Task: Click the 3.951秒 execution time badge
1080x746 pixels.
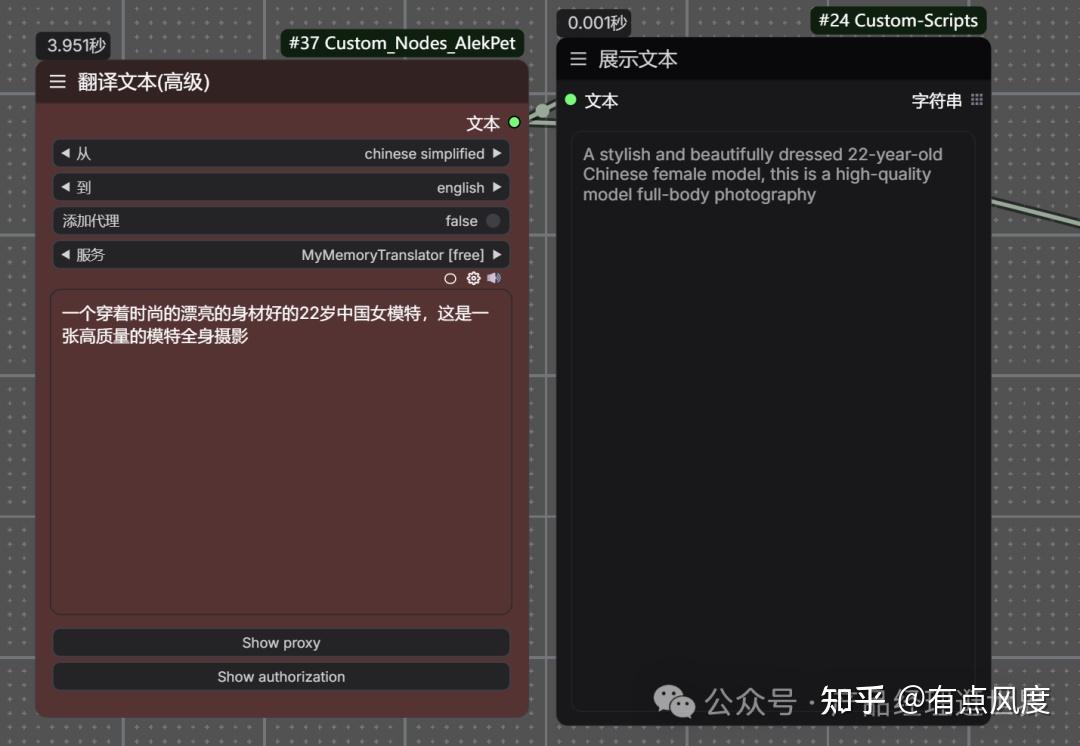Action: tap(72, 46)
